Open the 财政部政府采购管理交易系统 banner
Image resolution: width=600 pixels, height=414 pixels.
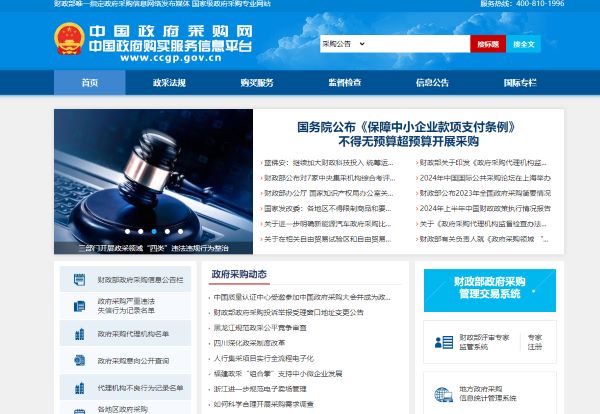click(490, 290)
